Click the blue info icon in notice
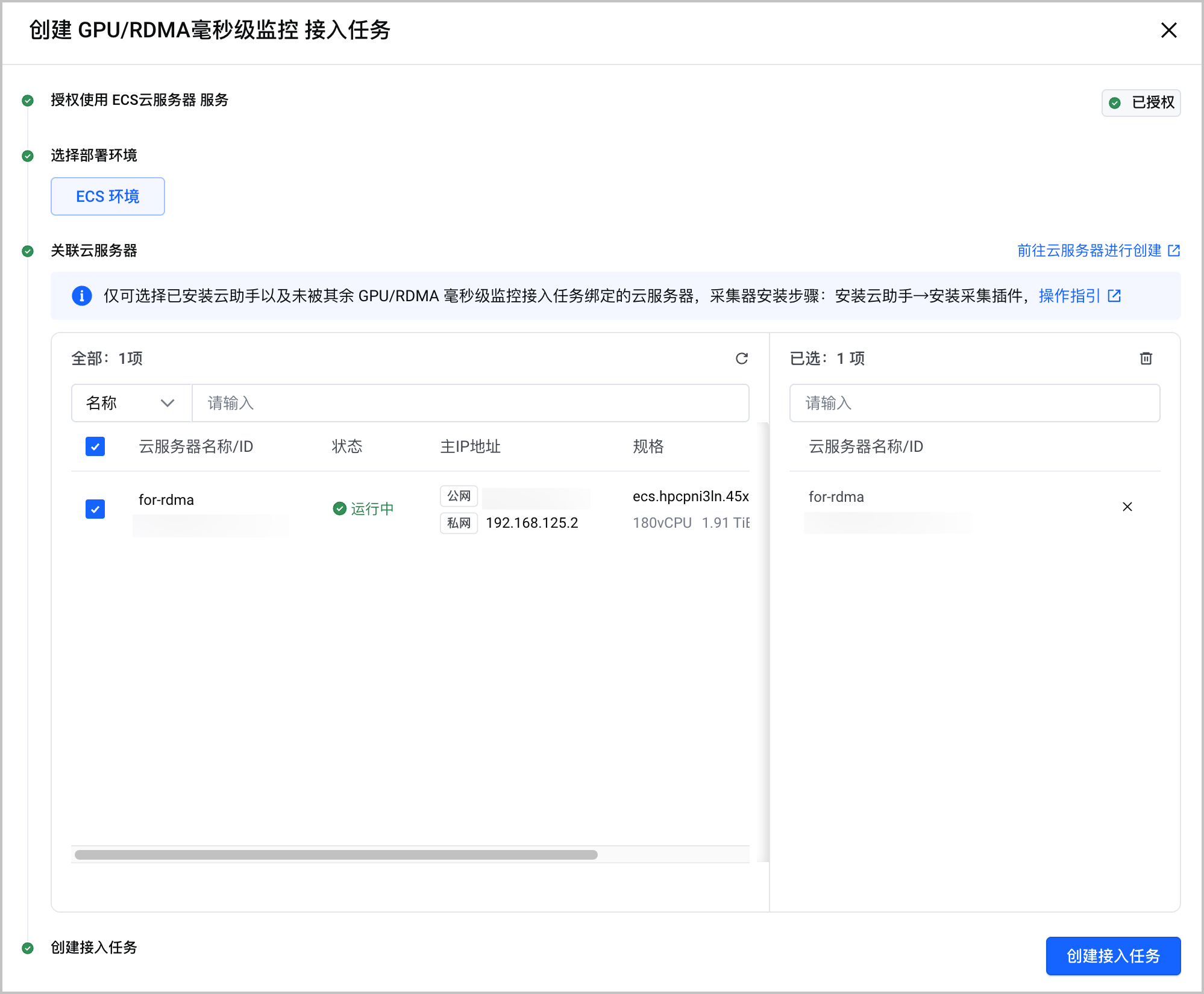This screenshot has height=994, width=1204. 82,296
